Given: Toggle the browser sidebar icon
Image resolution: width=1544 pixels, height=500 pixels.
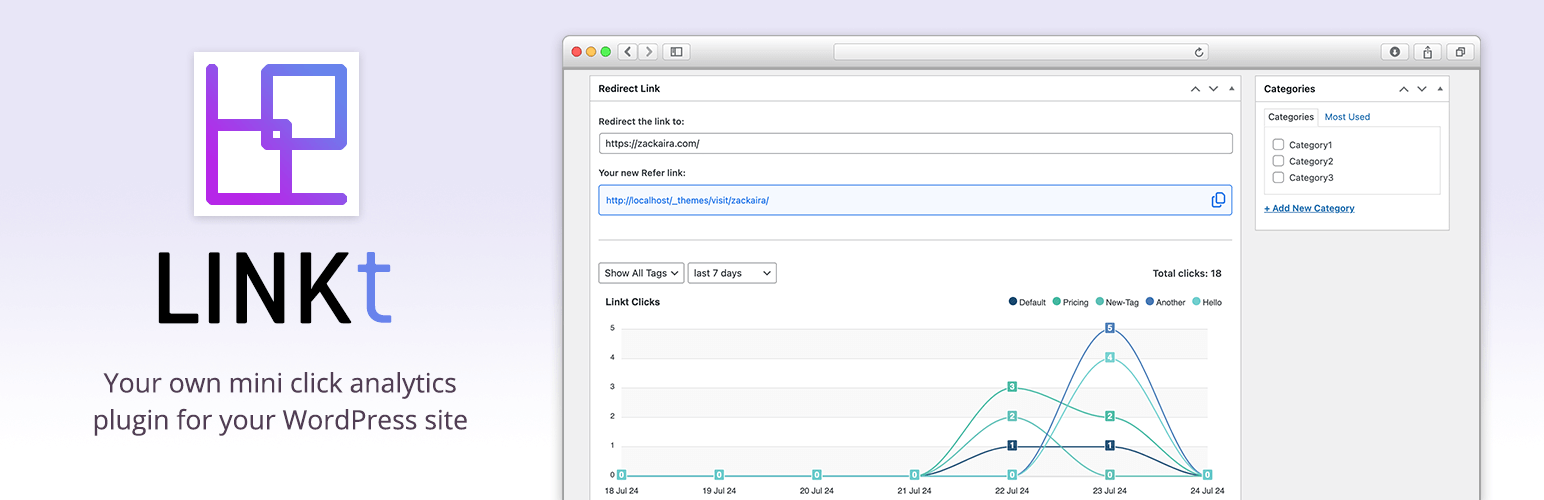Looking at the screenshot, I should coord(677,52).
